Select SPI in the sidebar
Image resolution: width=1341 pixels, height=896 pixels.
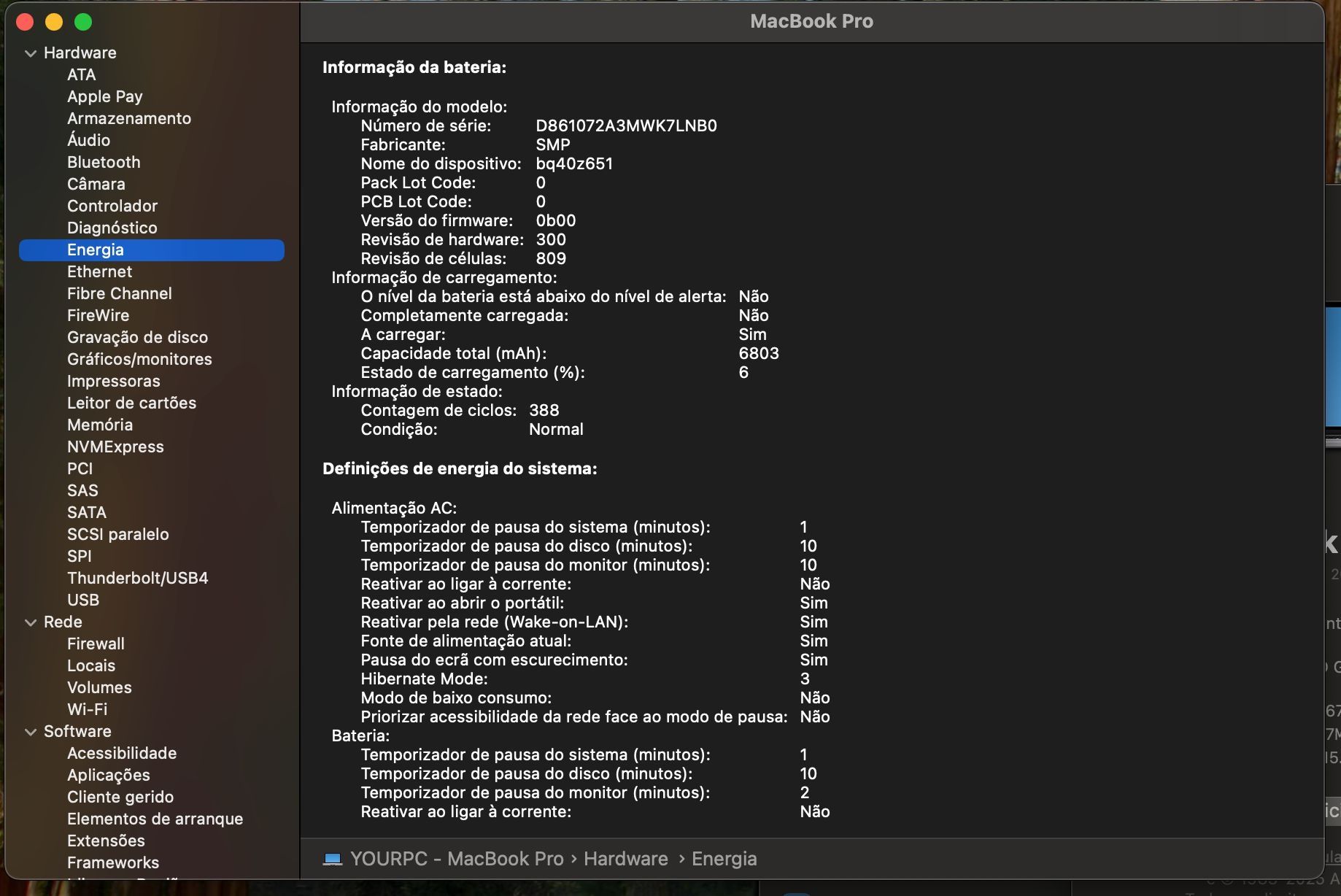tap(80, 556)
